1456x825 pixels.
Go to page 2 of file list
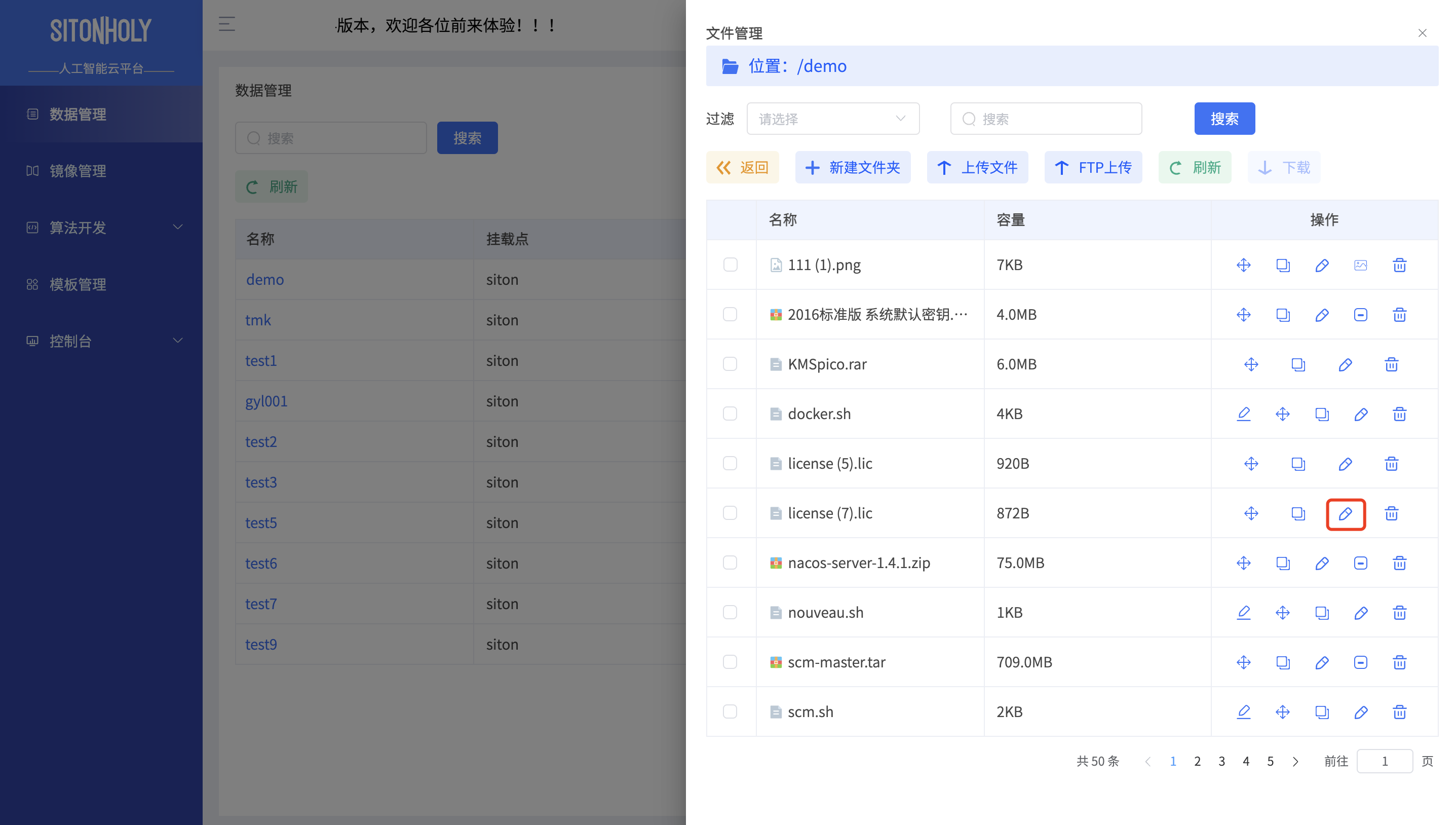tap(1197, 762)
